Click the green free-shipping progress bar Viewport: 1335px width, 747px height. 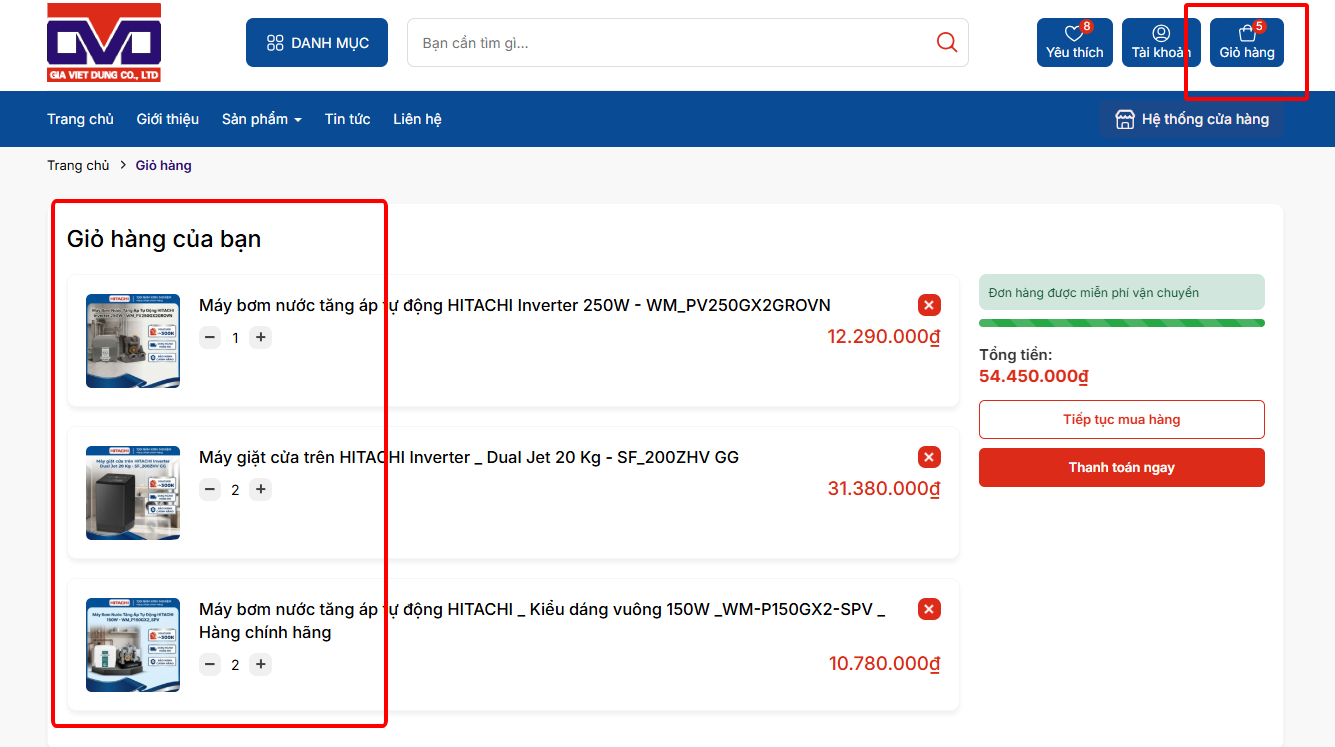click(x=1122, y=323)
